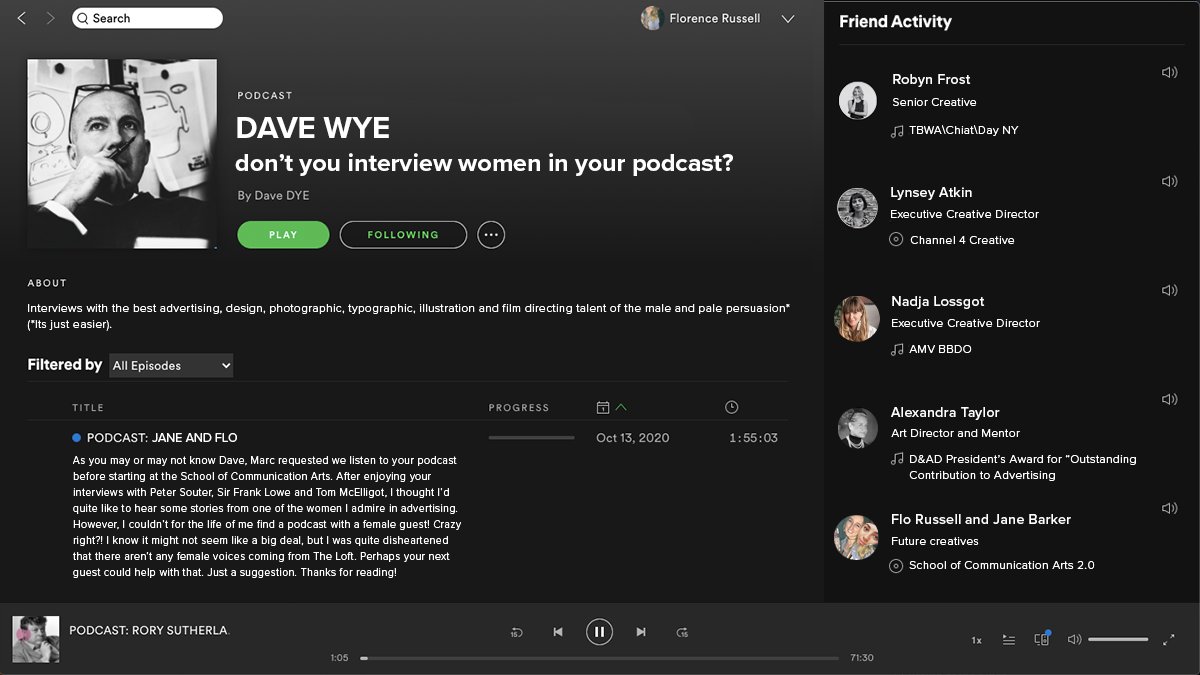Go to the previous track
The height and width of the screenshot is (675, 1200).
click(x=558, y=632)
